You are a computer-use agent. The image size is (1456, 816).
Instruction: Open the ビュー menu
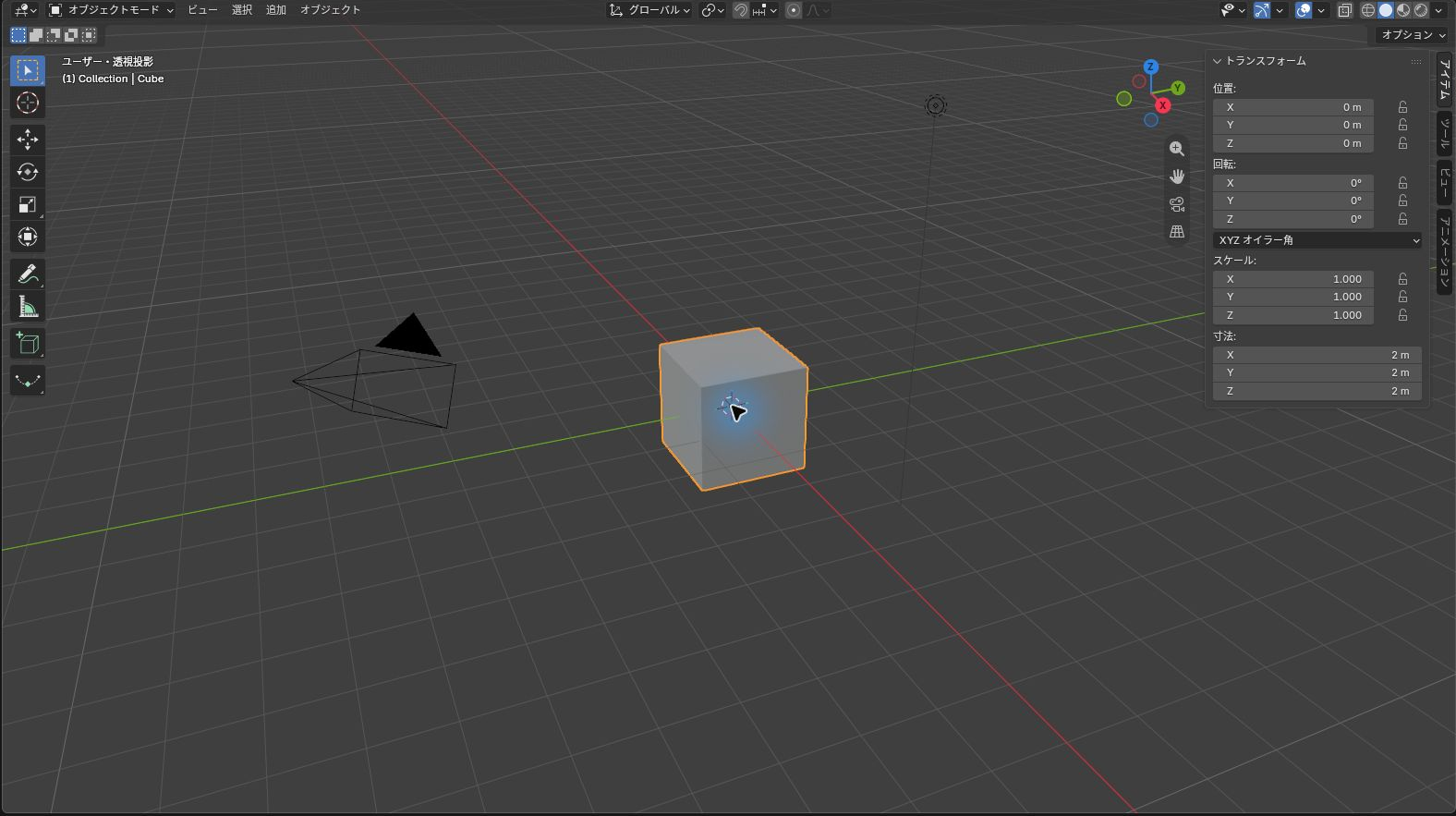pos(202,10)
